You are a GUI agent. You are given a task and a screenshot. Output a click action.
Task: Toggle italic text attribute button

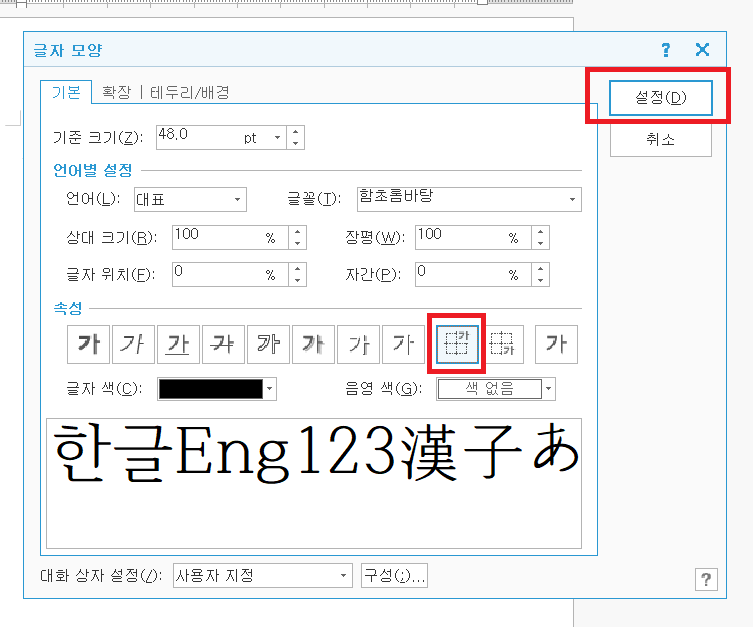coord(133,344)
